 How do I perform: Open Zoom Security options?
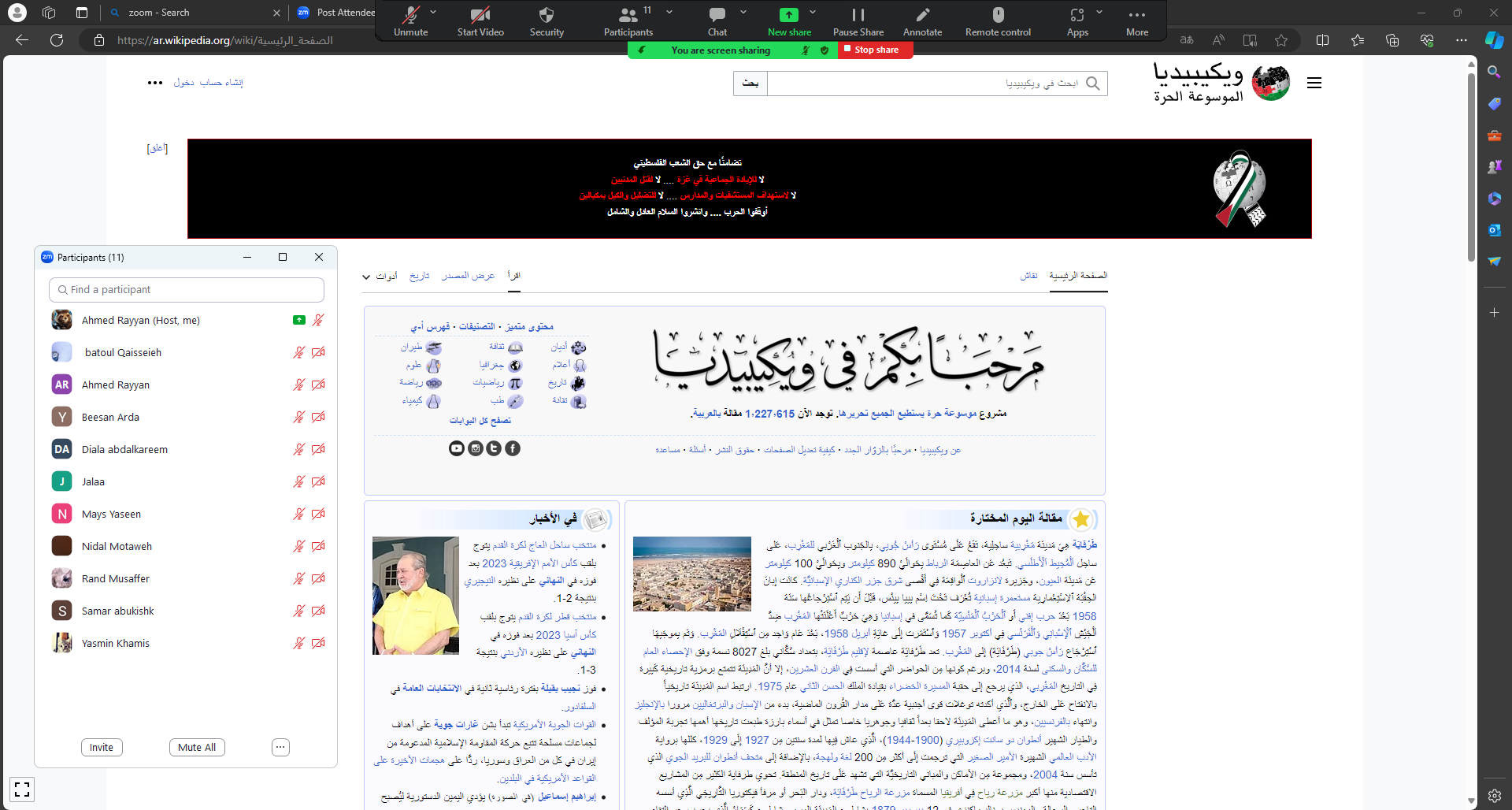[x=547, y=20]
